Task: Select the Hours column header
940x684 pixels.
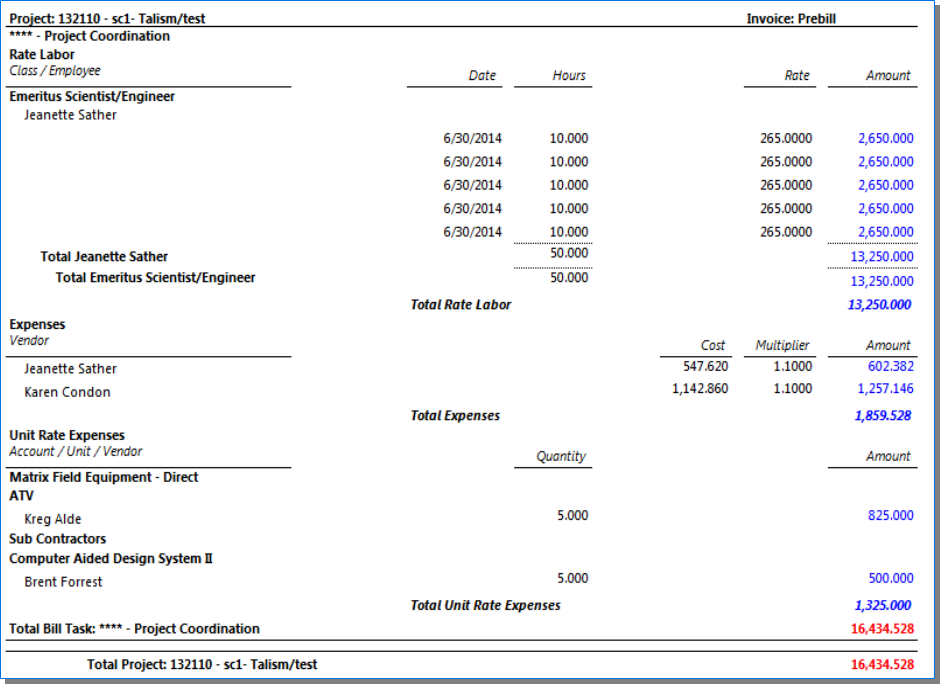Action: 569,76
